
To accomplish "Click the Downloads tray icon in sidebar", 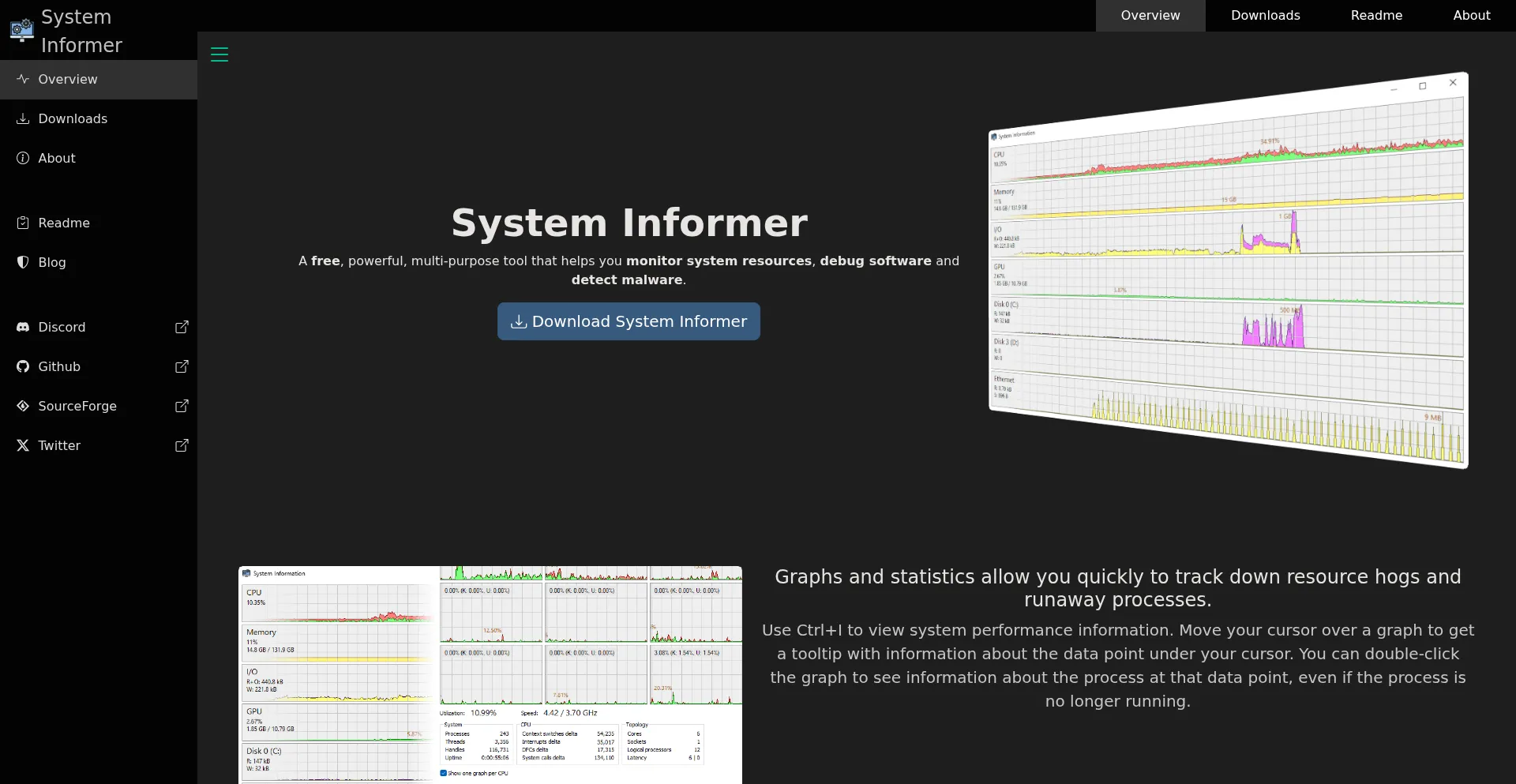I will [23, 118].
